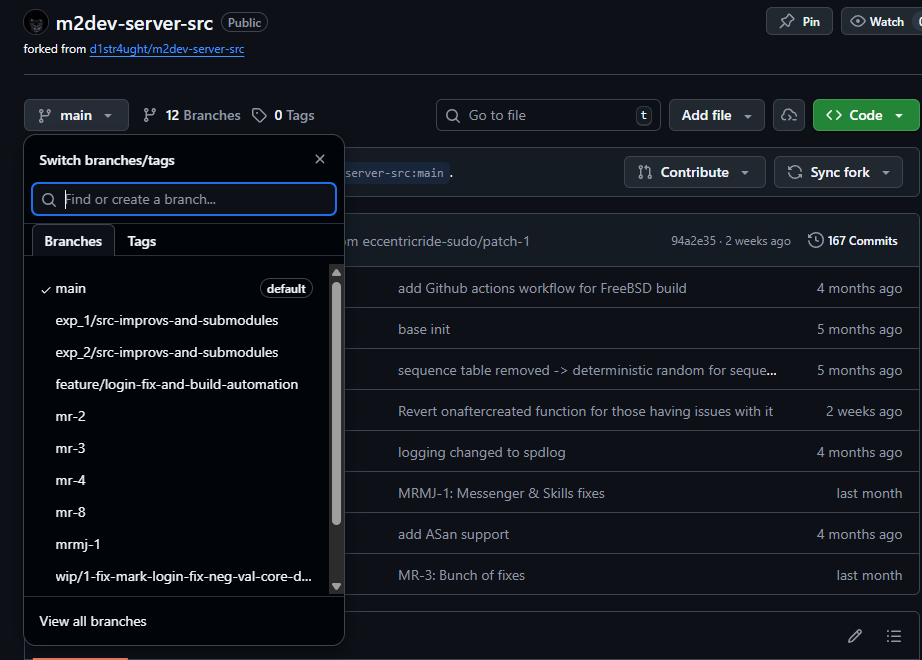
Task: Switch to the mr-8 branch
Action: 71,512
